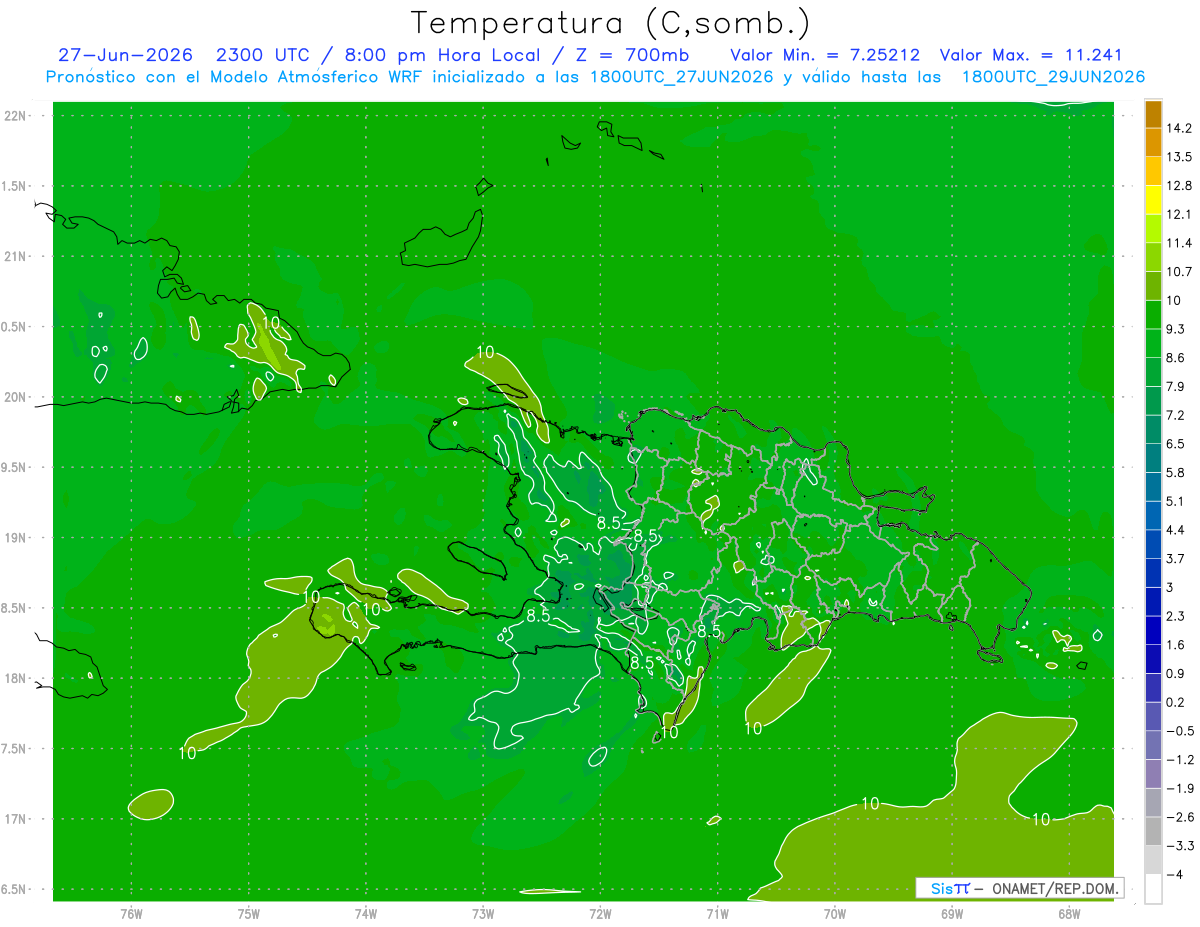This screenshot has width=1200, height=927.
Task: Click legend value "1.6"
Action: pyautogui.click(x=1177, y=645)
